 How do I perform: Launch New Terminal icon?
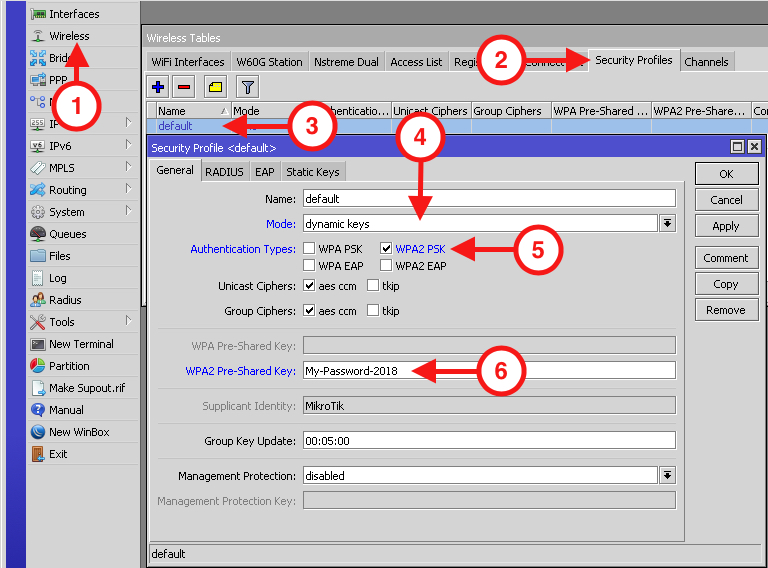38,344
